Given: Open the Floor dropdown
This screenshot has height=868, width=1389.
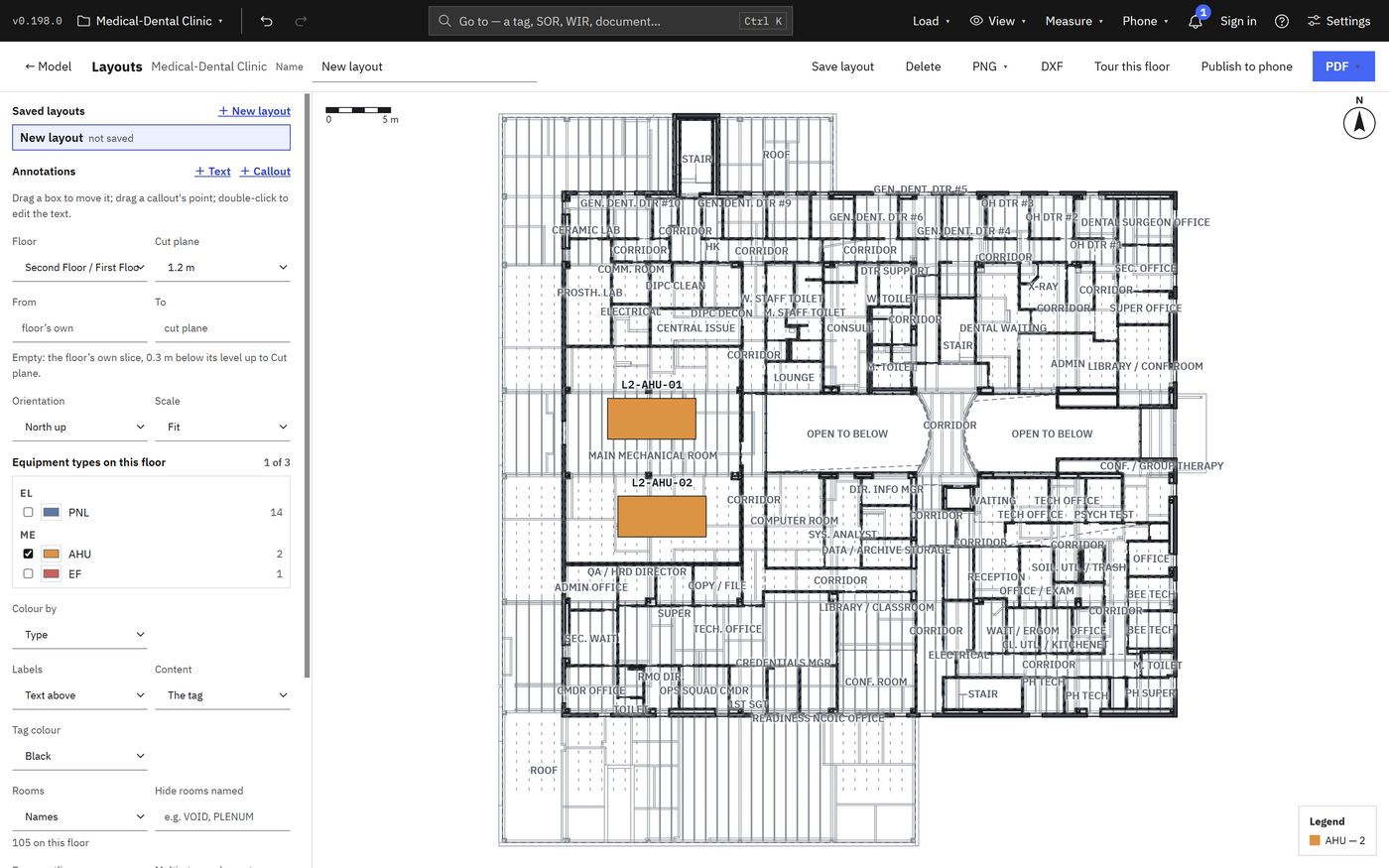Looking at the screenshot, I should (80, 268).
